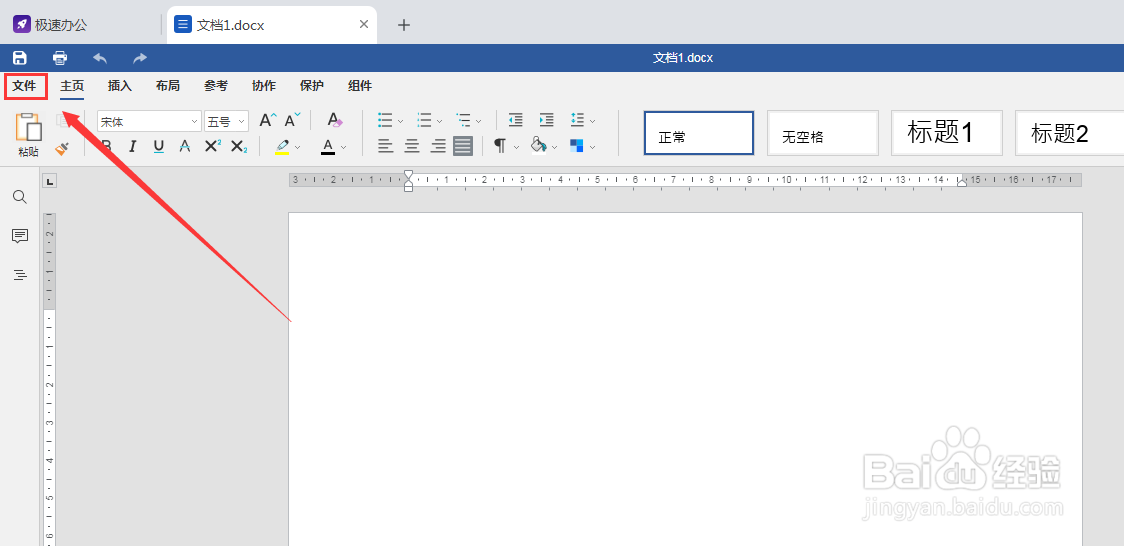The width and height of the screenshot is (1124, 546).
Task: Show nonprinting paragraph marks
Action: [500, 146]
